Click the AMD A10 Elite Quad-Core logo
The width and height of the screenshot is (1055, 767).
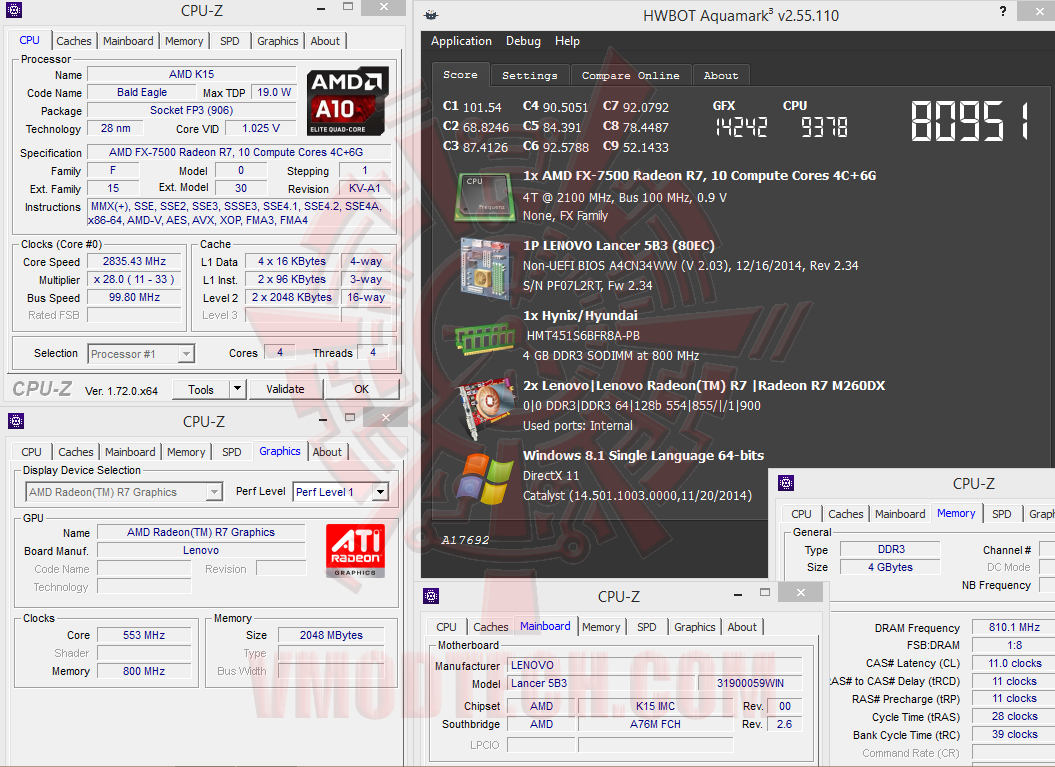pyautogui.click(x=347, y=101)
